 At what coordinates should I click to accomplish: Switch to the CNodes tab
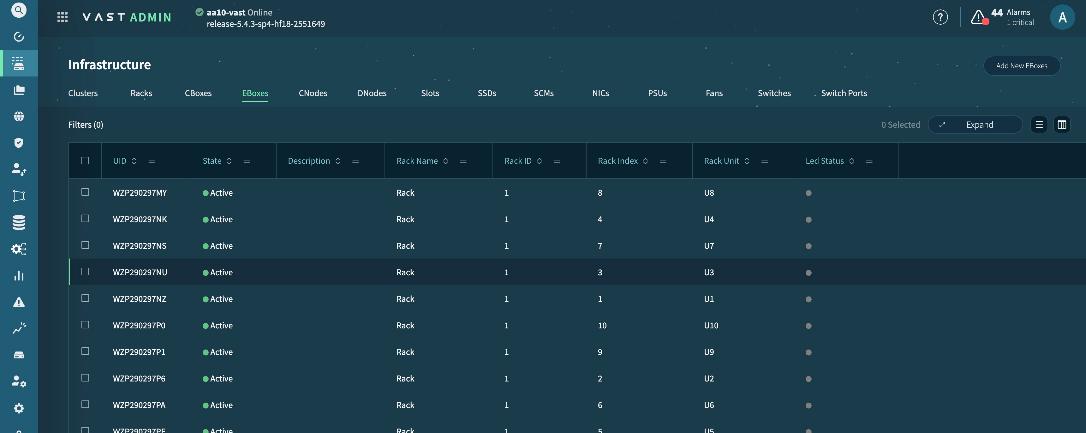click(x=313, y=93)
